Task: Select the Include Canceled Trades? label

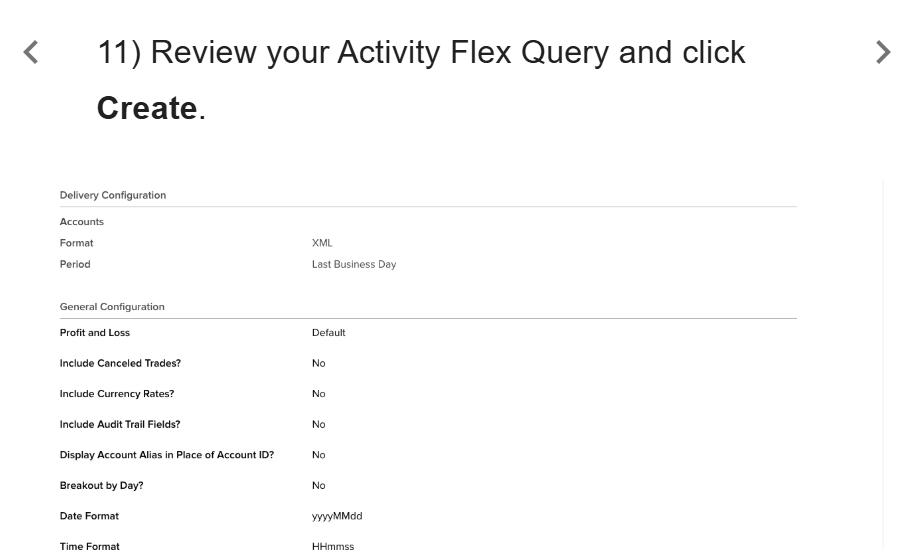Action: (120, 363)
